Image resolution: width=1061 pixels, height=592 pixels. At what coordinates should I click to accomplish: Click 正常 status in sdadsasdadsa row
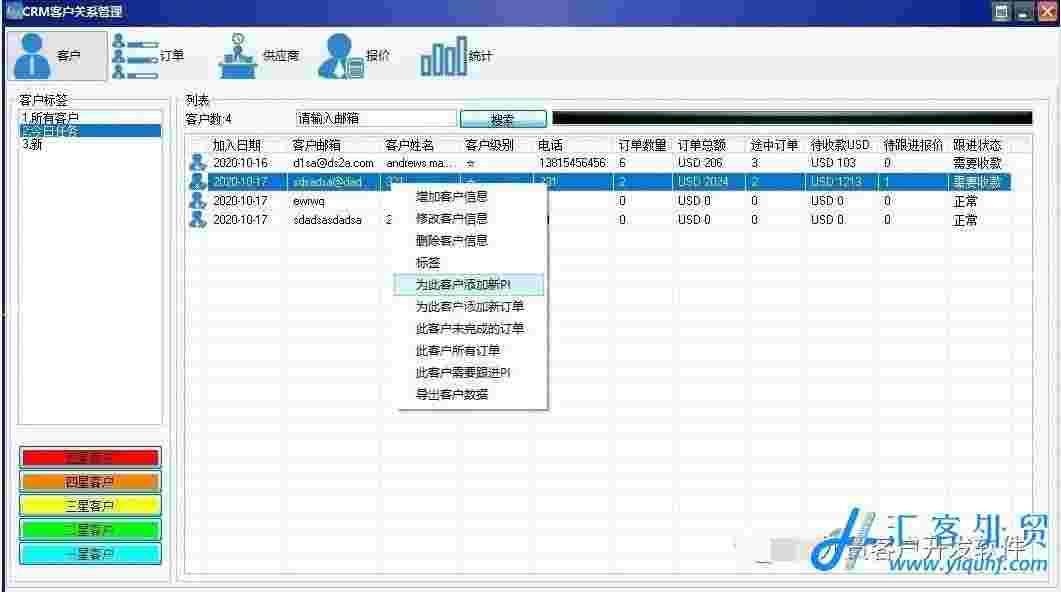(x=965, y=220)
